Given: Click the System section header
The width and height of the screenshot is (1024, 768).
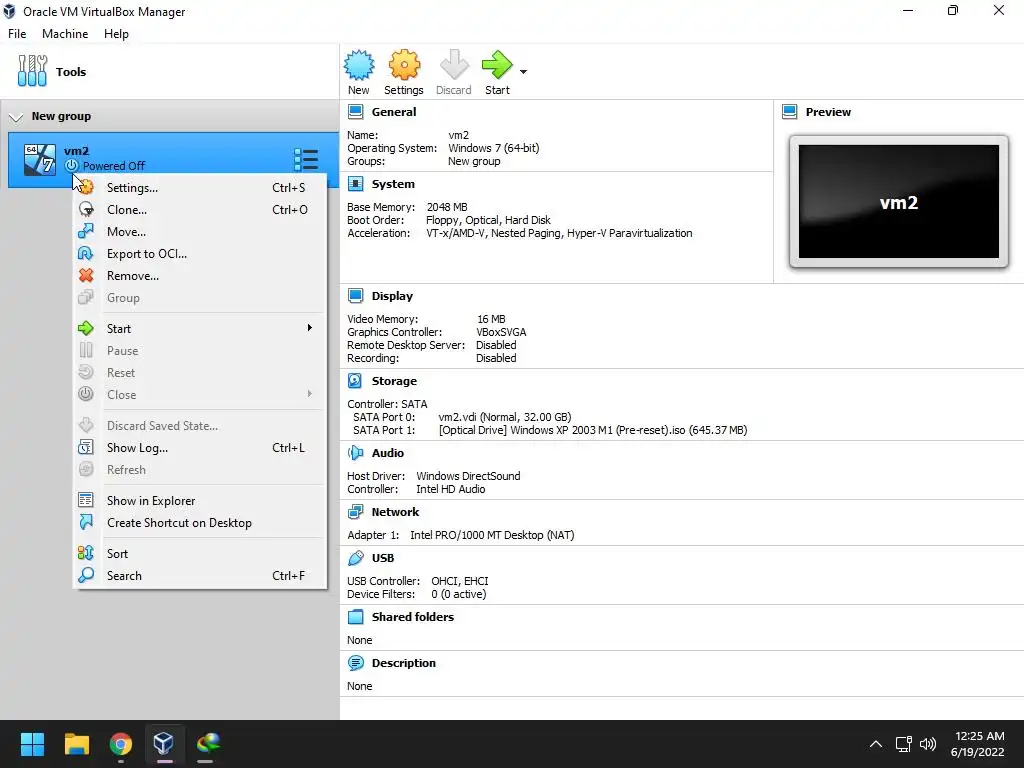Looking at the screenshot, I should pyautogui.click(x=393, y=184).
